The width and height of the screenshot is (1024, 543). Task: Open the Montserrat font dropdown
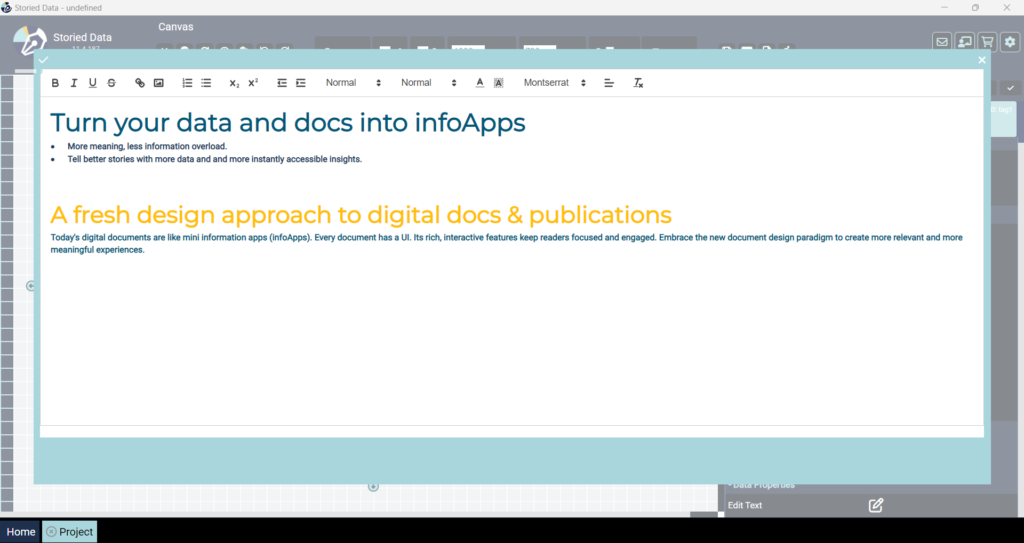(x=555, y=83)
